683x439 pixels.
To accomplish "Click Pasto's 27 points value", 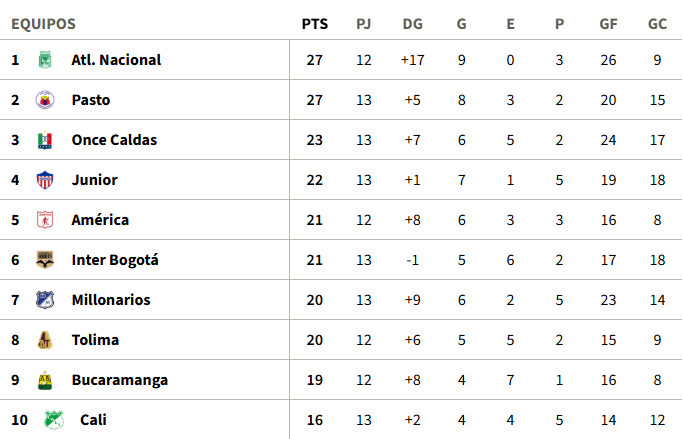I will 314,100.
